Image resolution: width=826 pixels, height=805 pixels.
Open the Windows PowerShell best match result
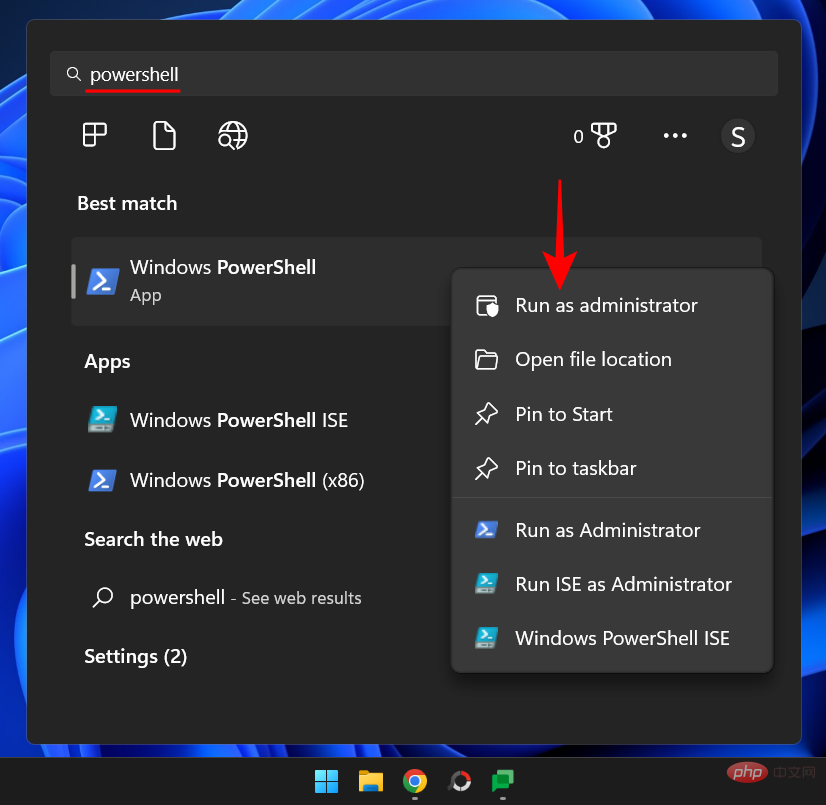(222, 280)
